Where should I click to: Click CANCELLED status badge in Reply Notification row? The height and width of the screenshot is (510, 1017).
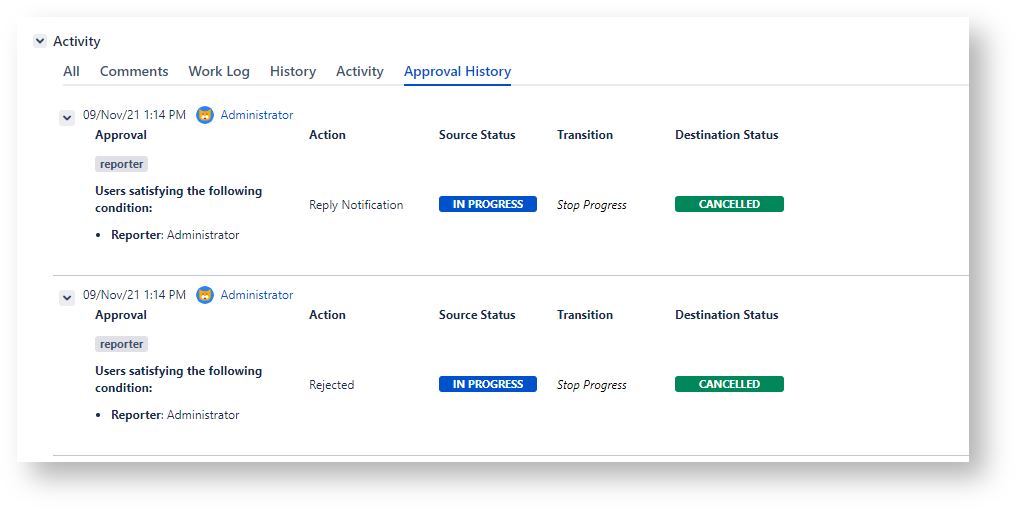click(x=729, y=204)
